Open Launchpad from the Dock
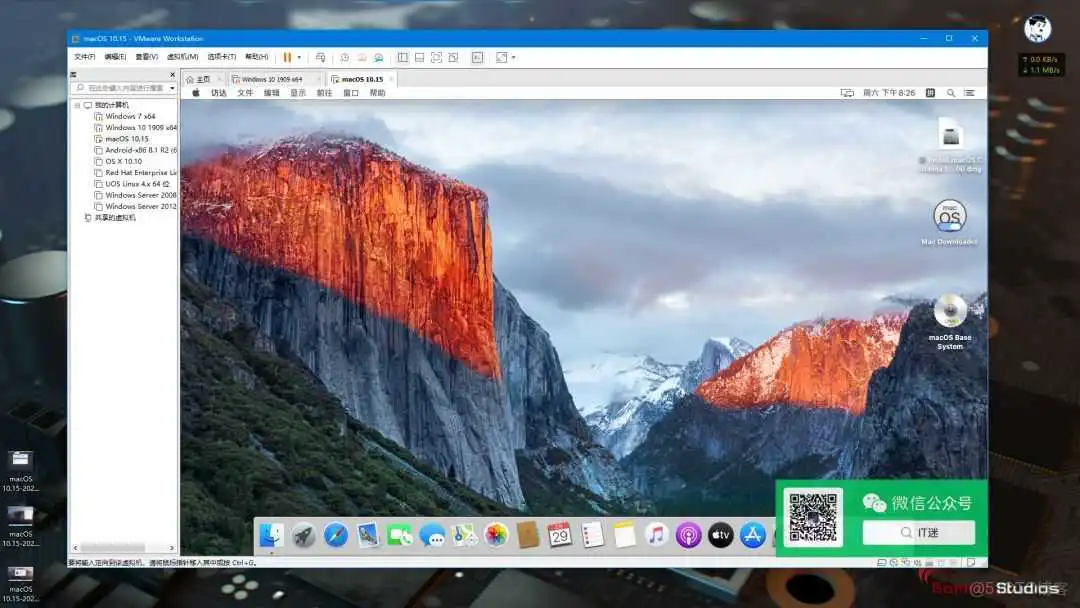This screenshot has height=608, width=1080. click(x=303, y=535)
